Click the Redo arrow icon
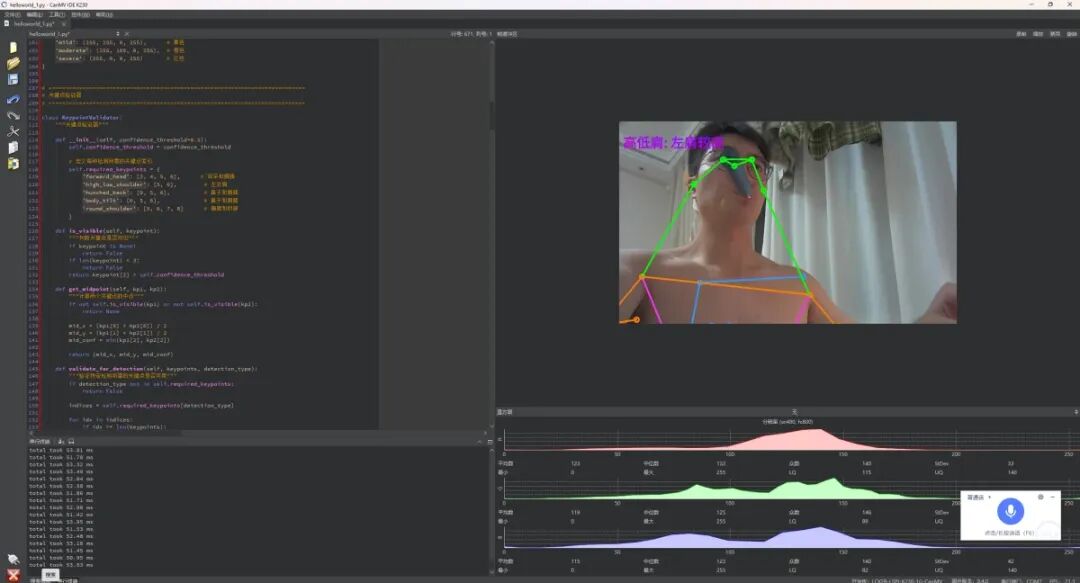Image resolution: width=1080 pixels, height=583 pixels. pyautogui.click(x=13, y=115)
